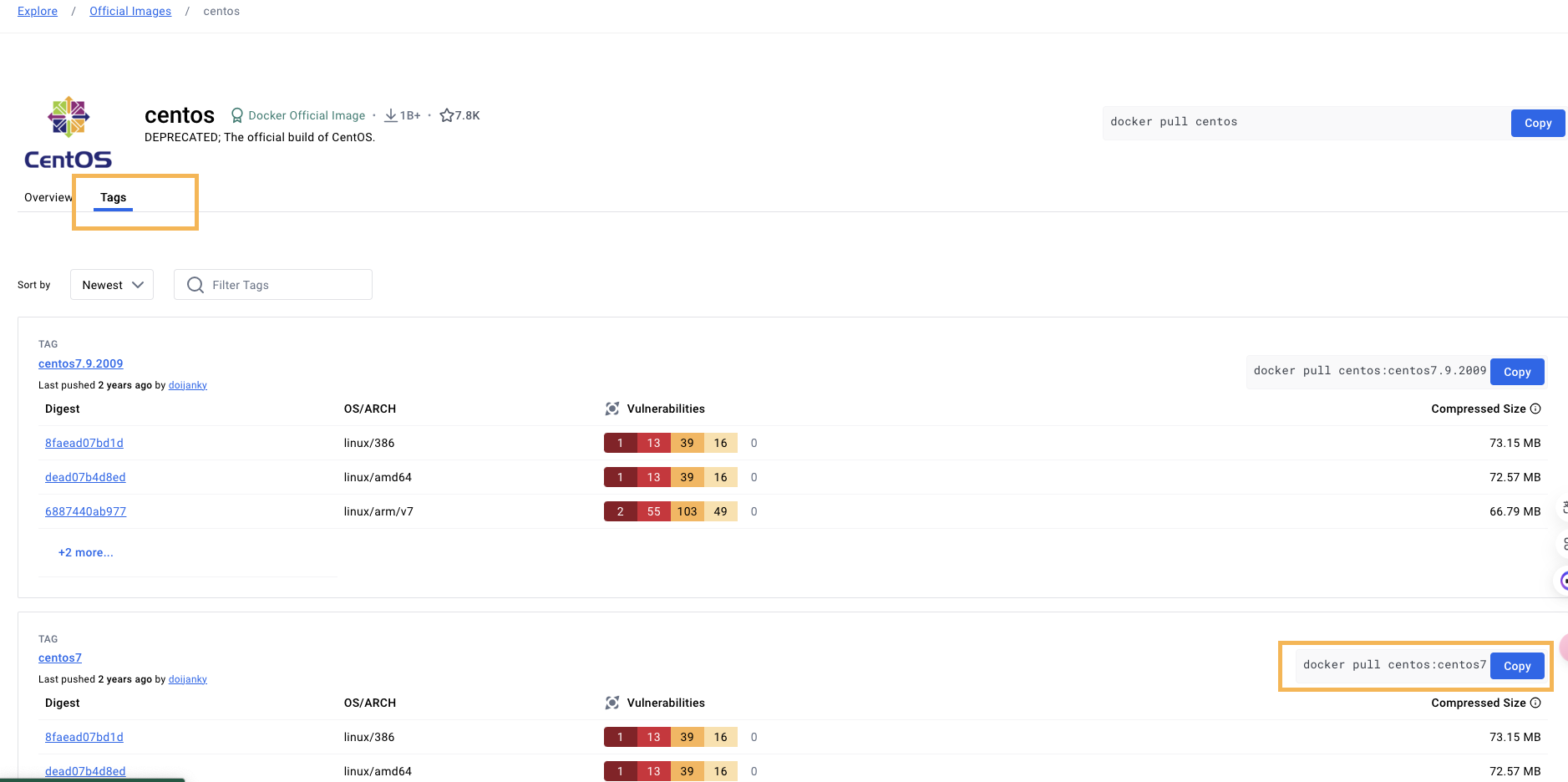Click Compressed Size info icon in centos7 section
This screenshot has width=1568, height=782.
tap(1535, 703)
